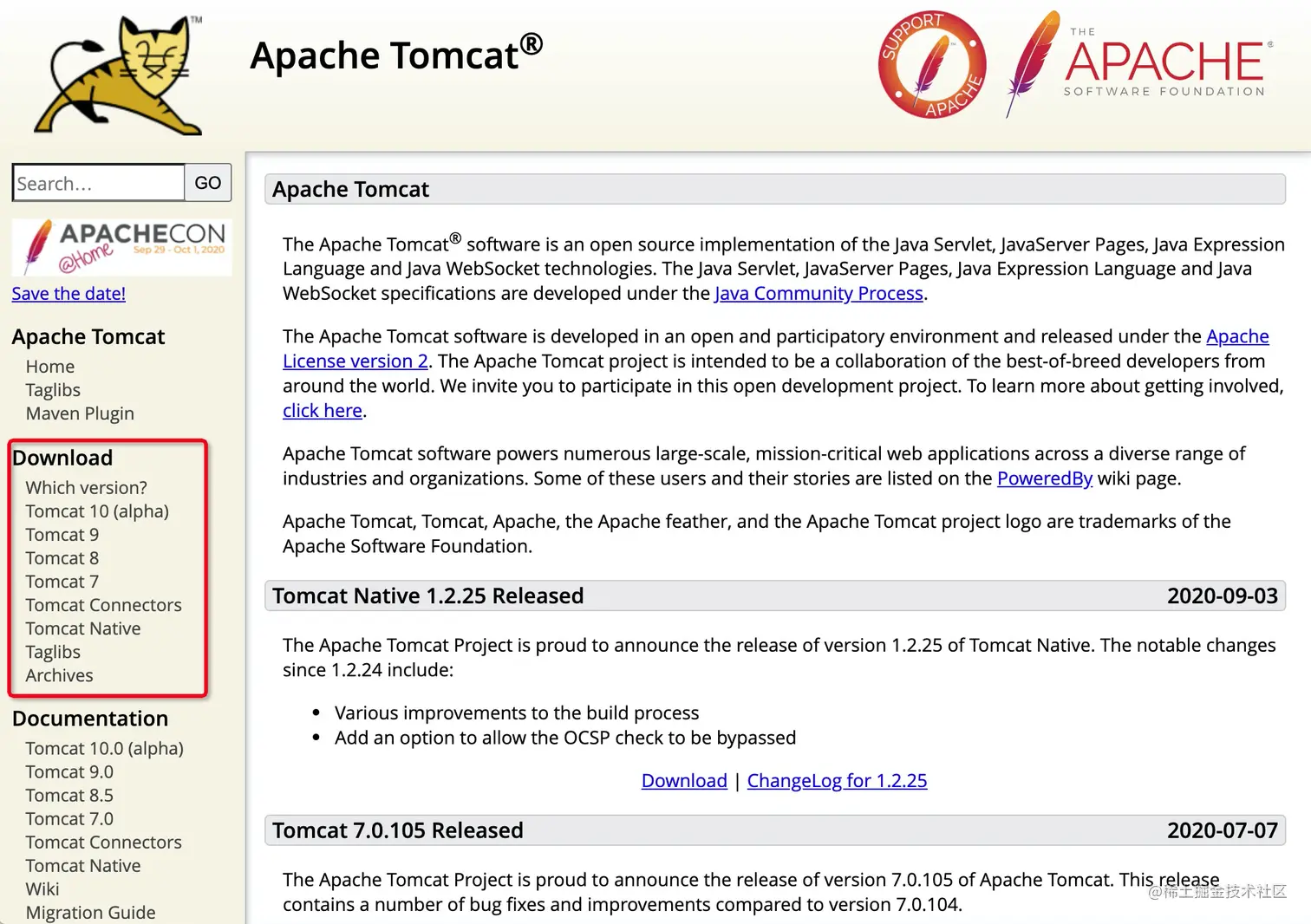Click the Apache Tomcat sidebar heading
This screenshot has height=924, width=1311.
(88, 336)
